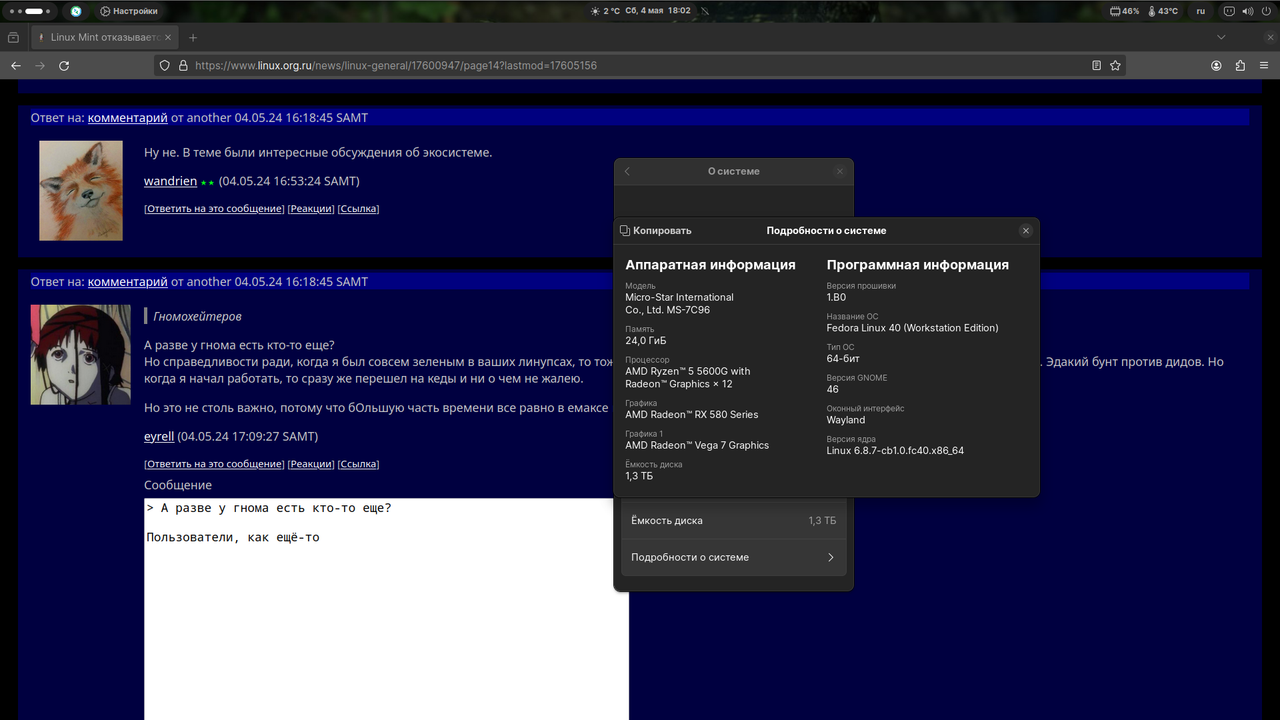Click the tracking protection shield icon
This screenshot has height=720, width=1280.
165,65
